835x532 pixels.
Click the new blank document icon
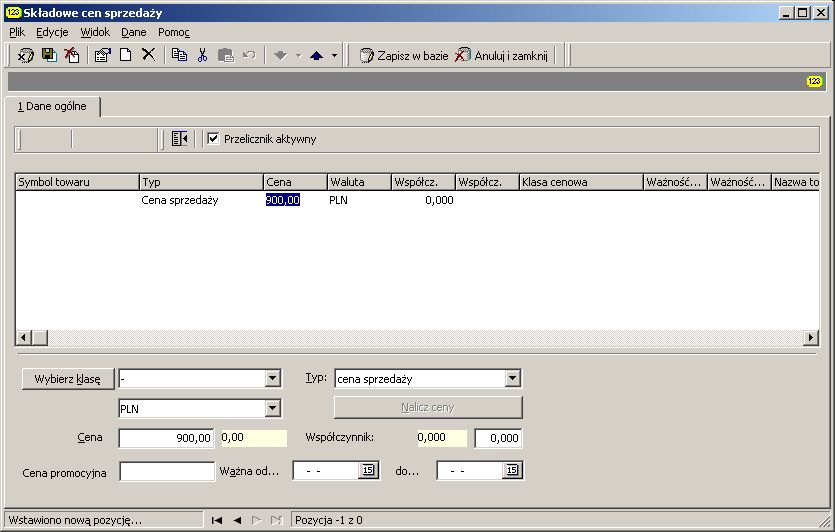[x=126, y=55]
